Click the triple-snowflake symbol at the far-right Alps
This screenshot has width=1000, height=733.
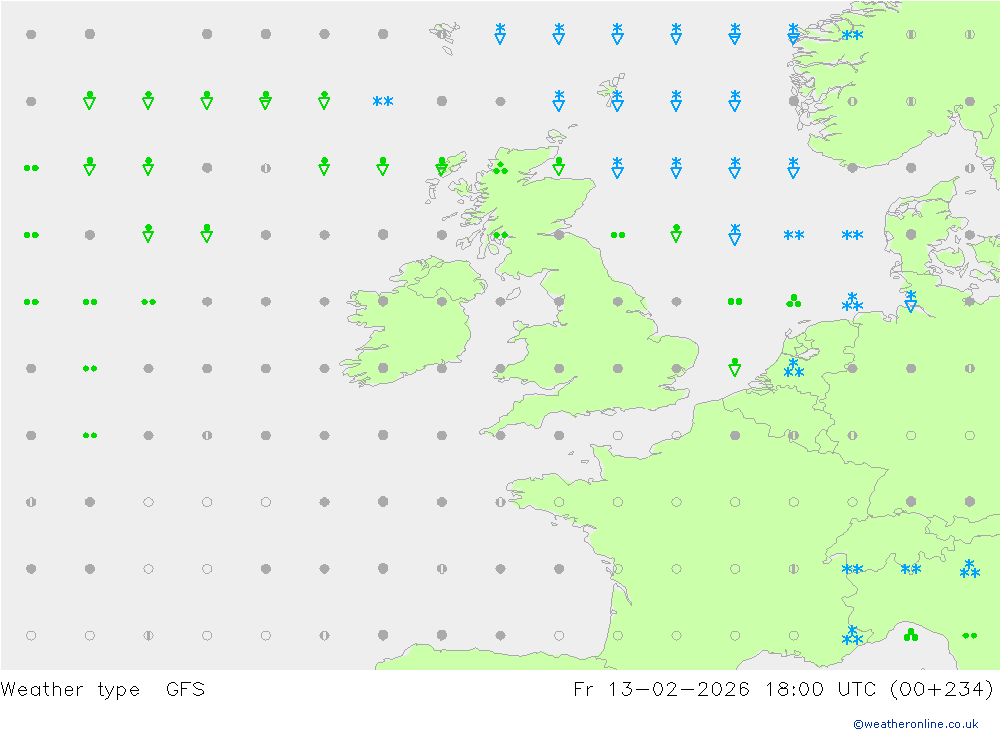coord(969,569)
